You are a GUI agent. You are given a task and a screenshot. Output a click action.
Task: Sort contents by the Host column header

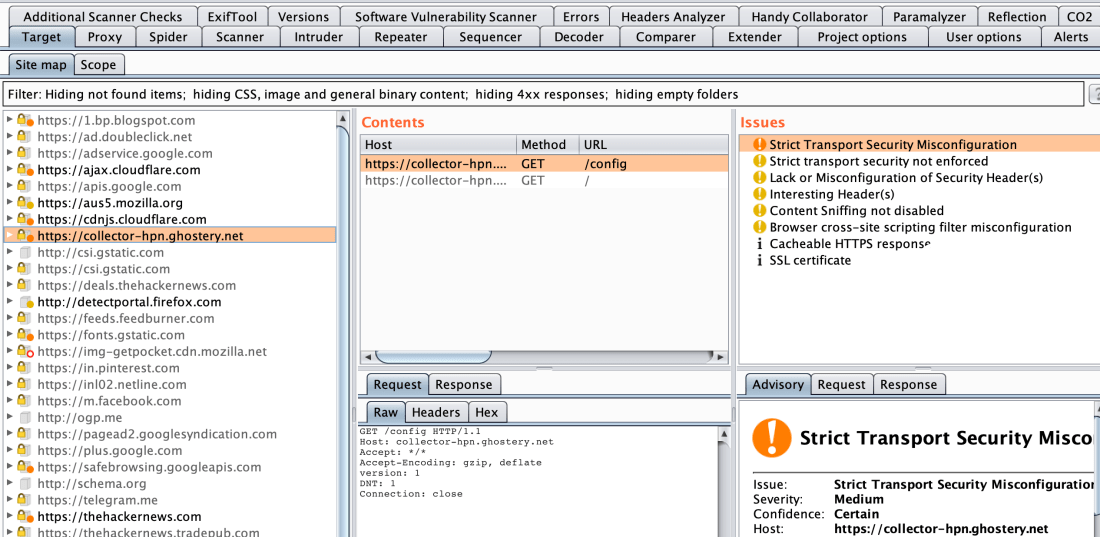[x=438, y=145]
